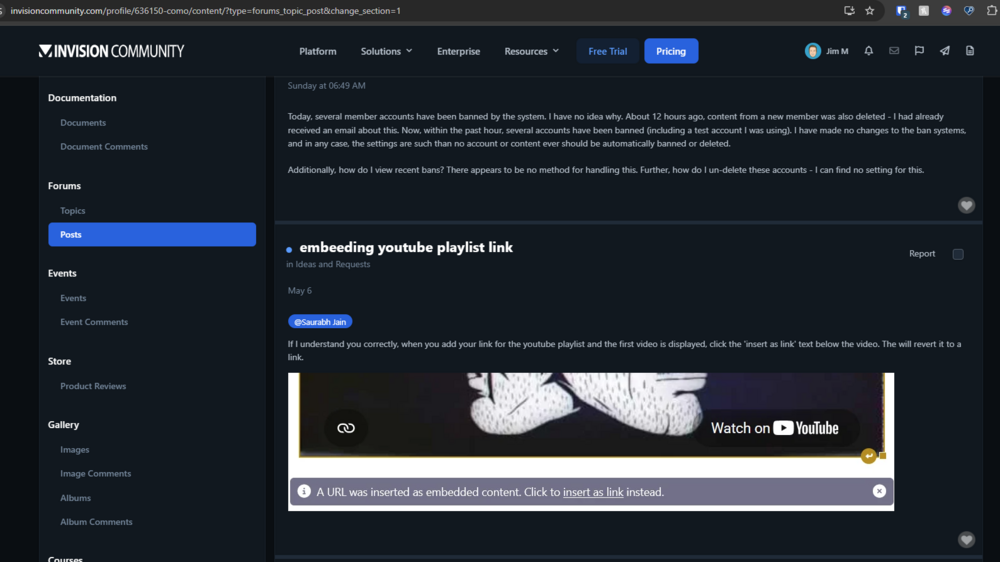Select Image Comments in sidebar
1000x562 pixels.
[96, 473]
